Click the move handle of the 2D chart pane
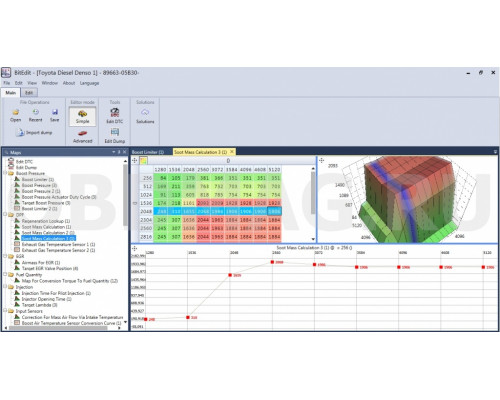 click(135, 248)
